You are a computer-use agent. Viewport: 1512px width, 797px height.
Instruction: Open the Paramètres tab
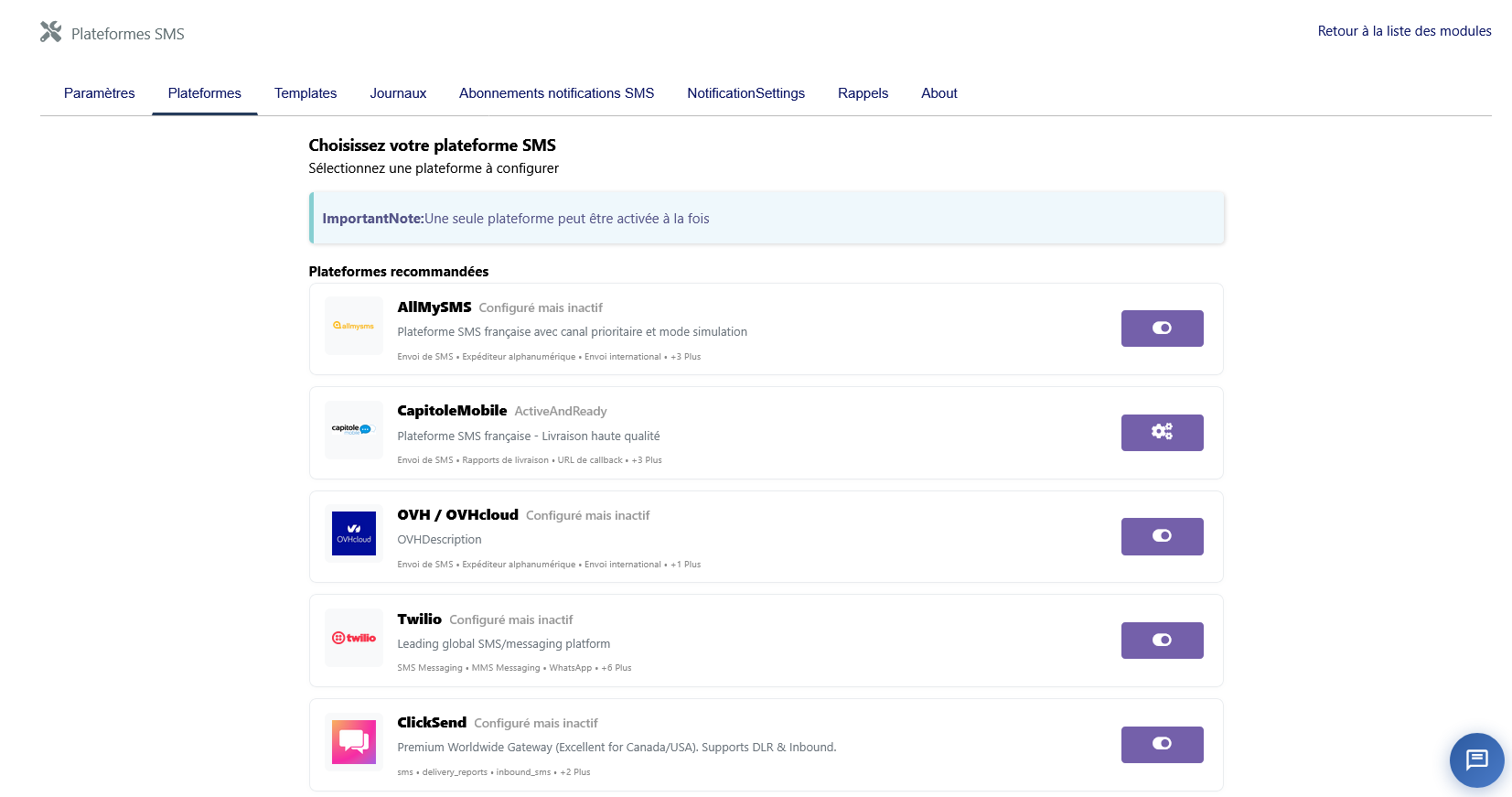click(x=100, y=93)
